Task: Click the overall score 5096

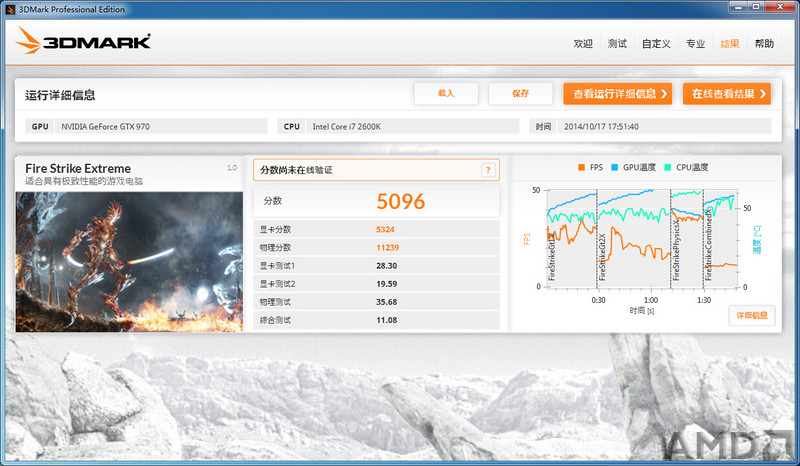Action: click(401, 201)
